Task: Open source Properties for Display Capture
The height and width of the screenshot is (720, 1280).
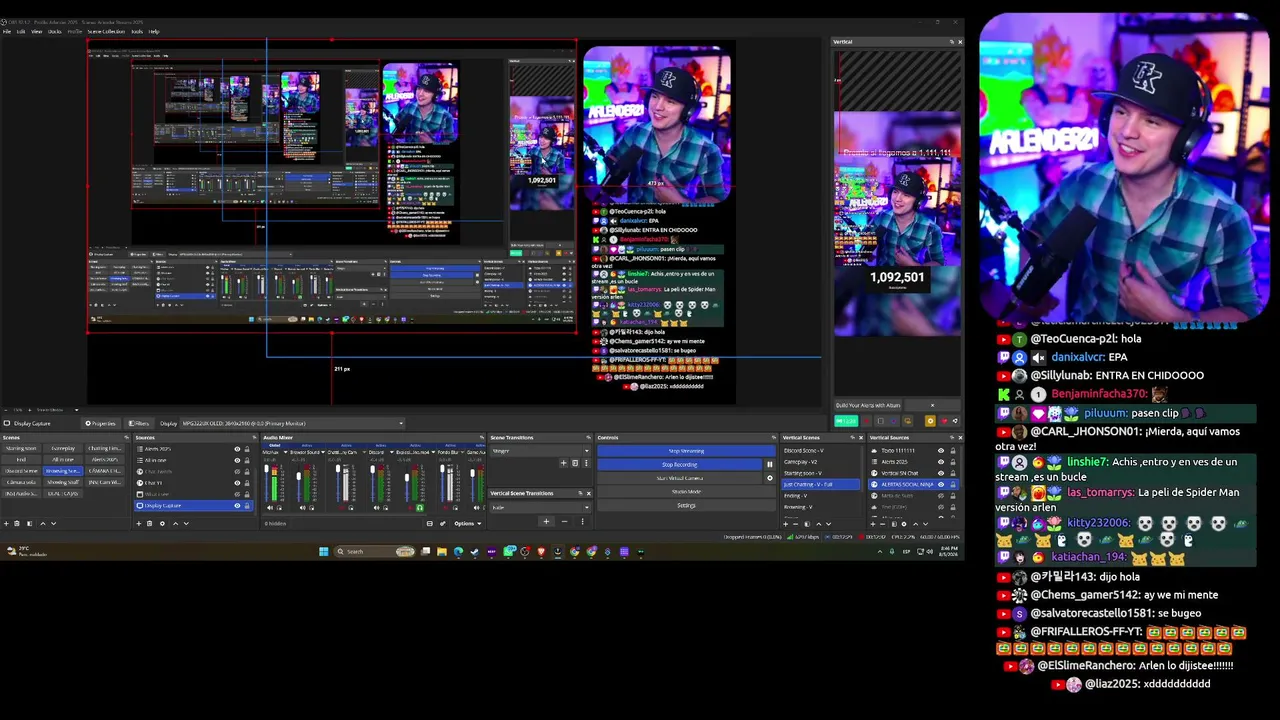Action: coord(100,423)
